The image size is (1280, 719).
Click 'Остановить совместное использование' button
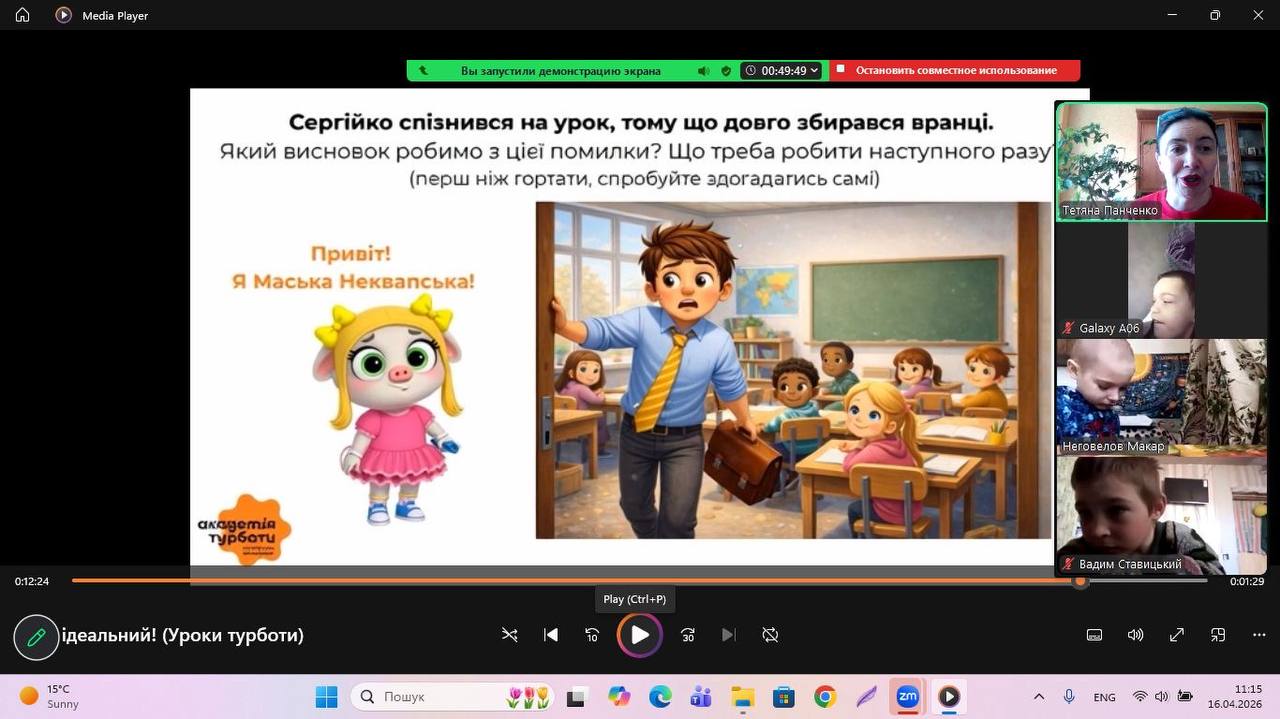(x=955, y=71)
